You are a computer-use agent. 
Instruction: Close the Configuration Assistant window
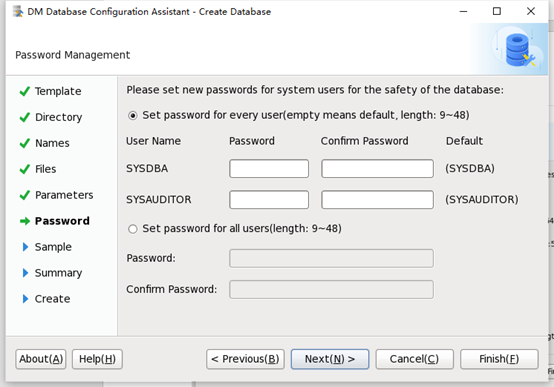pos(531,11)
